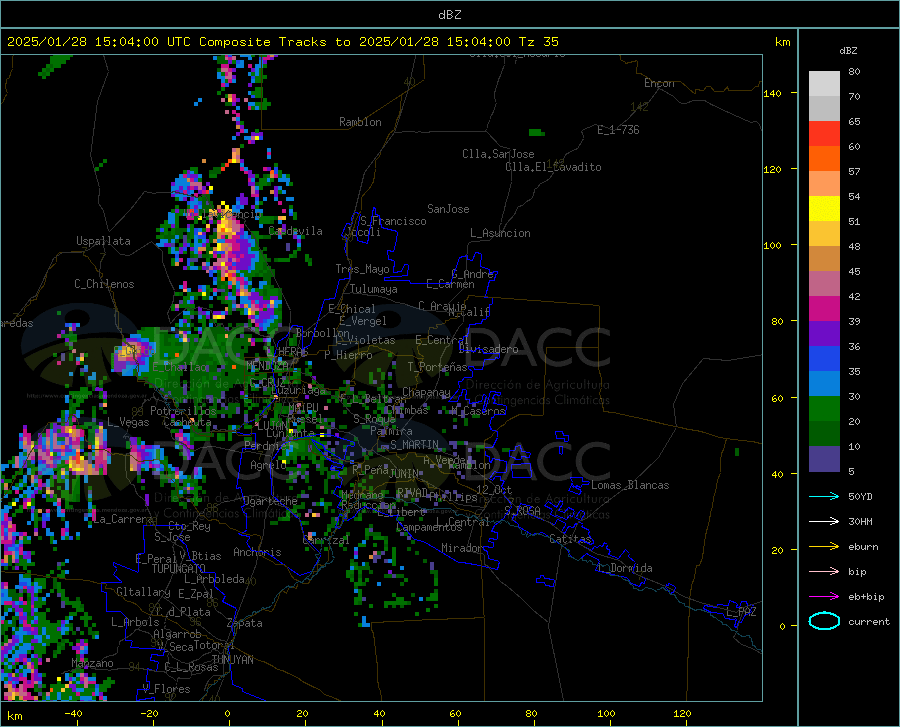Click the 'L_Asuncion' map label

click(x=500, y=233)
